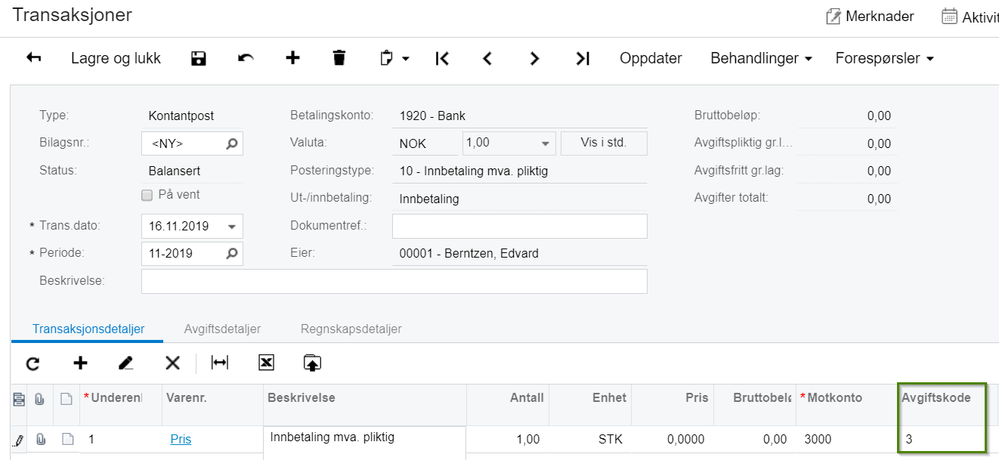Viewport: 999px width, 460px height.
Task: Refresh the transaction details grid
Action: pos(32,363)
